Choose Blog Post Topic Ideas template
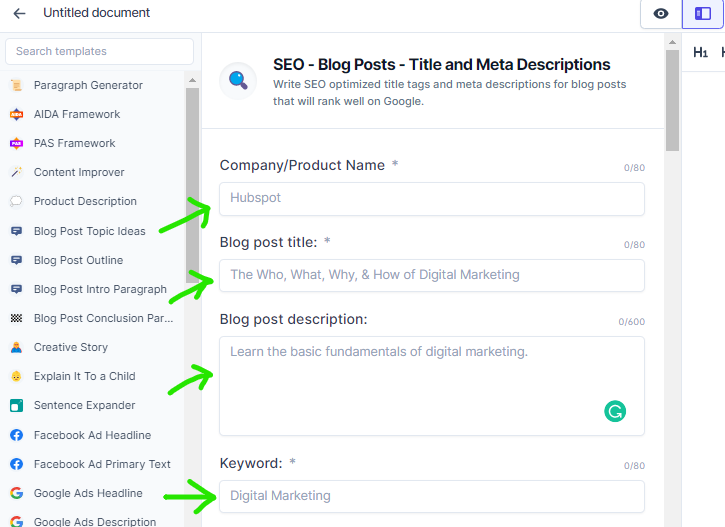Image resolution: width=725 pixels, height=527 pixels. pos(90,231)
